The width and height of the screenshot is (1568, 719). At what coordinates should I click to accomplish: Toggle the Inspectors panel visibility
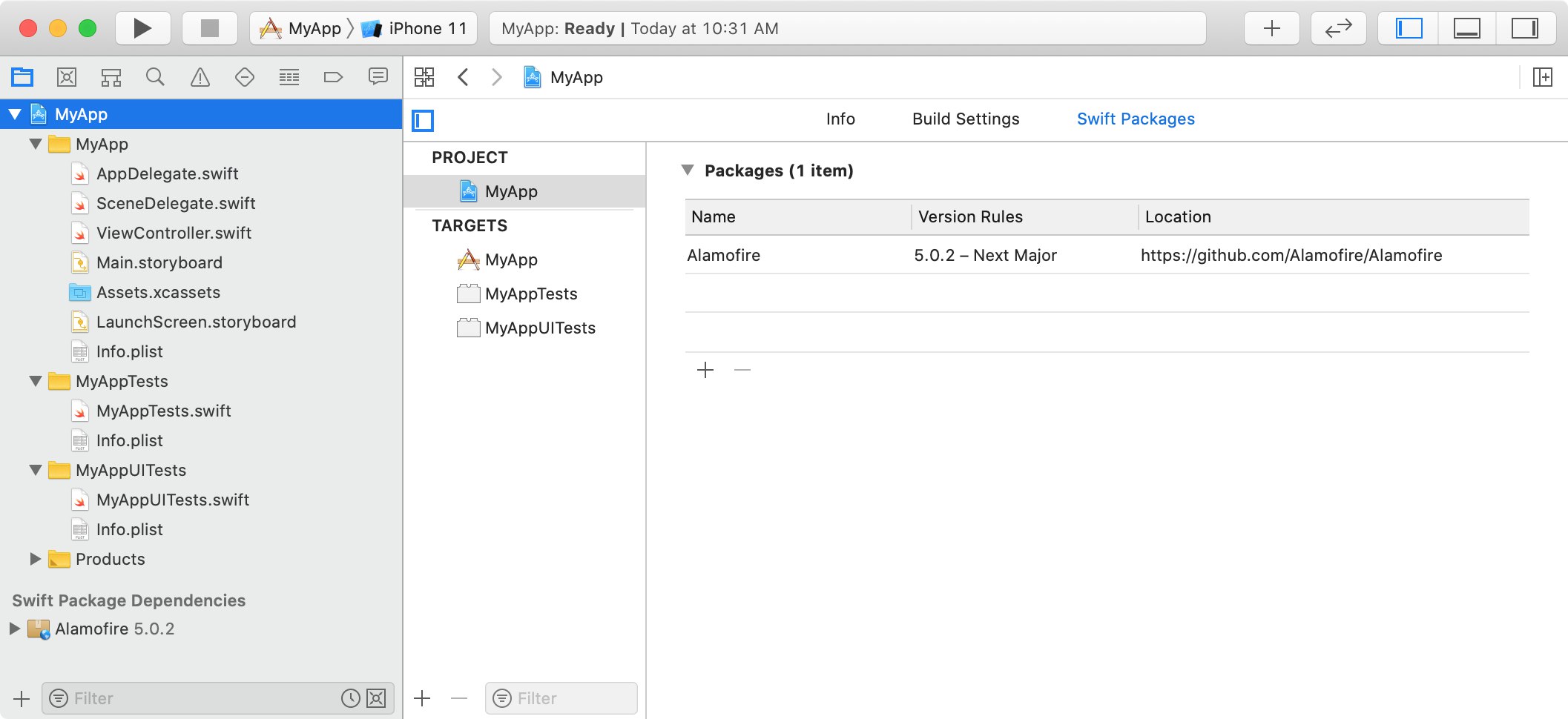[x=1524, y=28]
